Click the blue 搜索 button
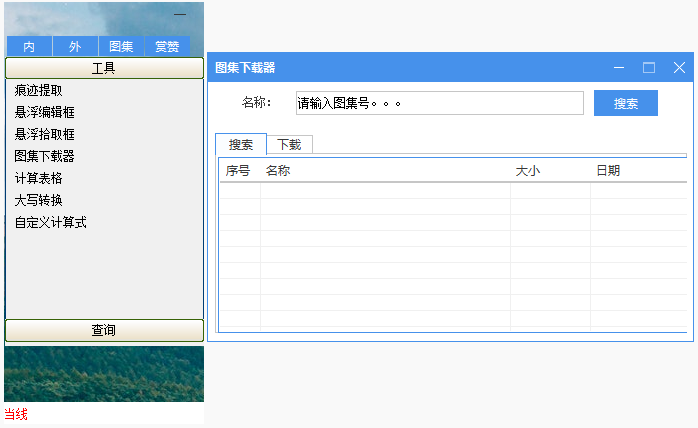698x428 pixels. click(625, 103)
